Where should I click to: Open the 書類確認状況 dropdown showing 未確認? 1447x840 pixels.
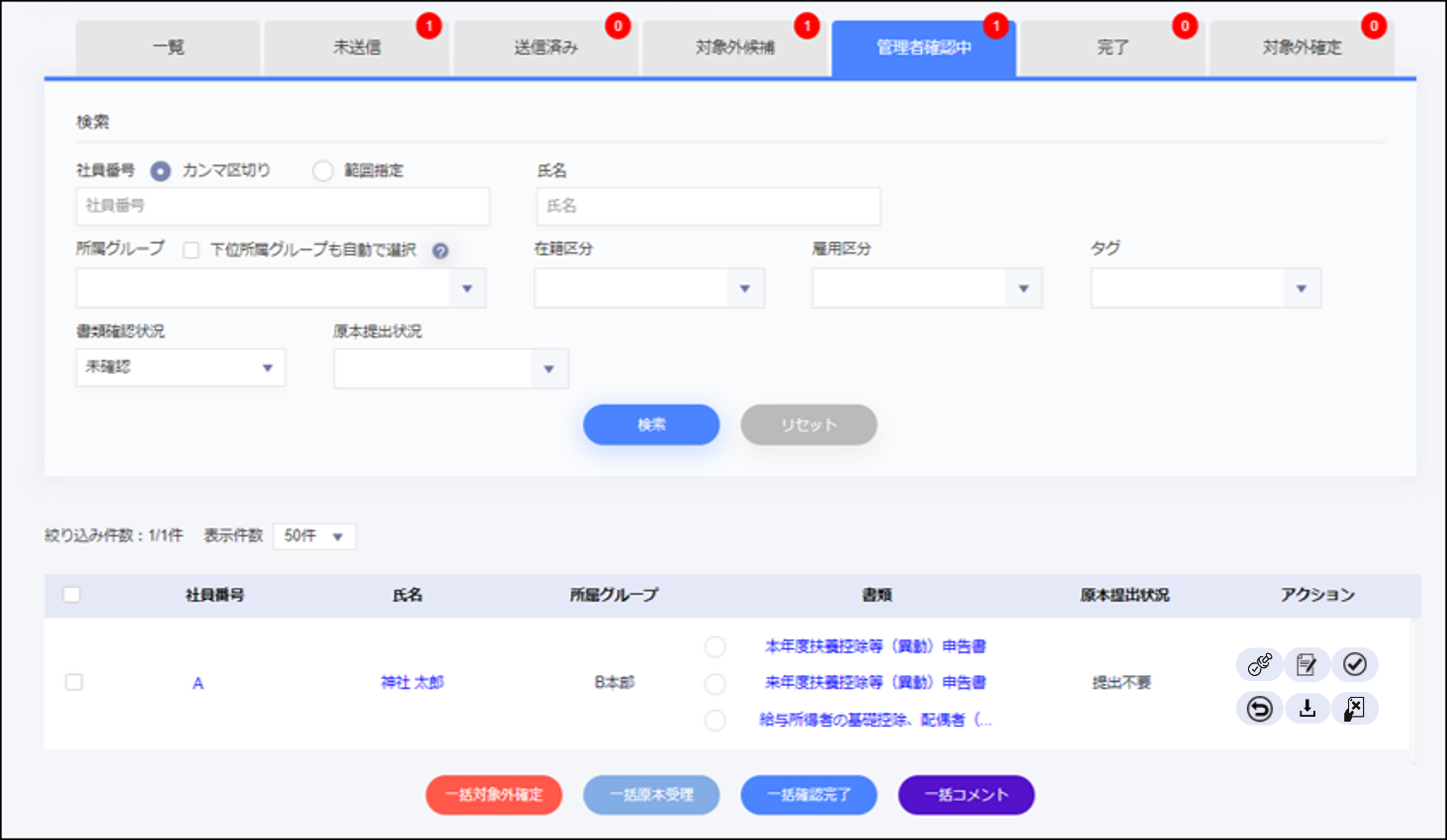tap(180, 367)
